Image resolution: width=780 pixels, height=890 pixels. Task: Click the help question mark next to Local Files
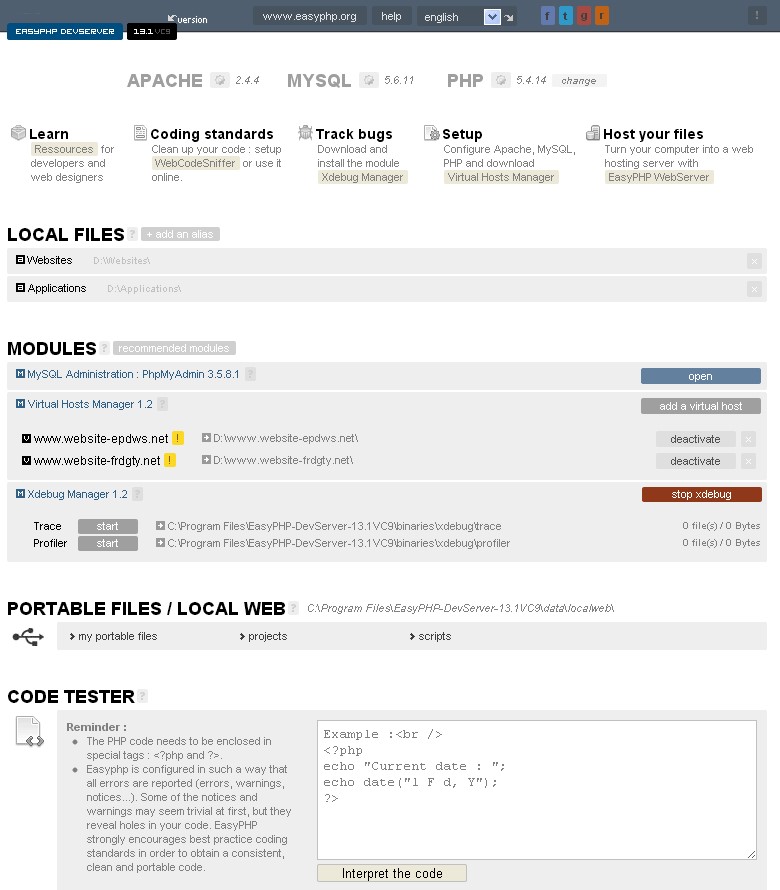pyautogui.click(x=133, y=235)
